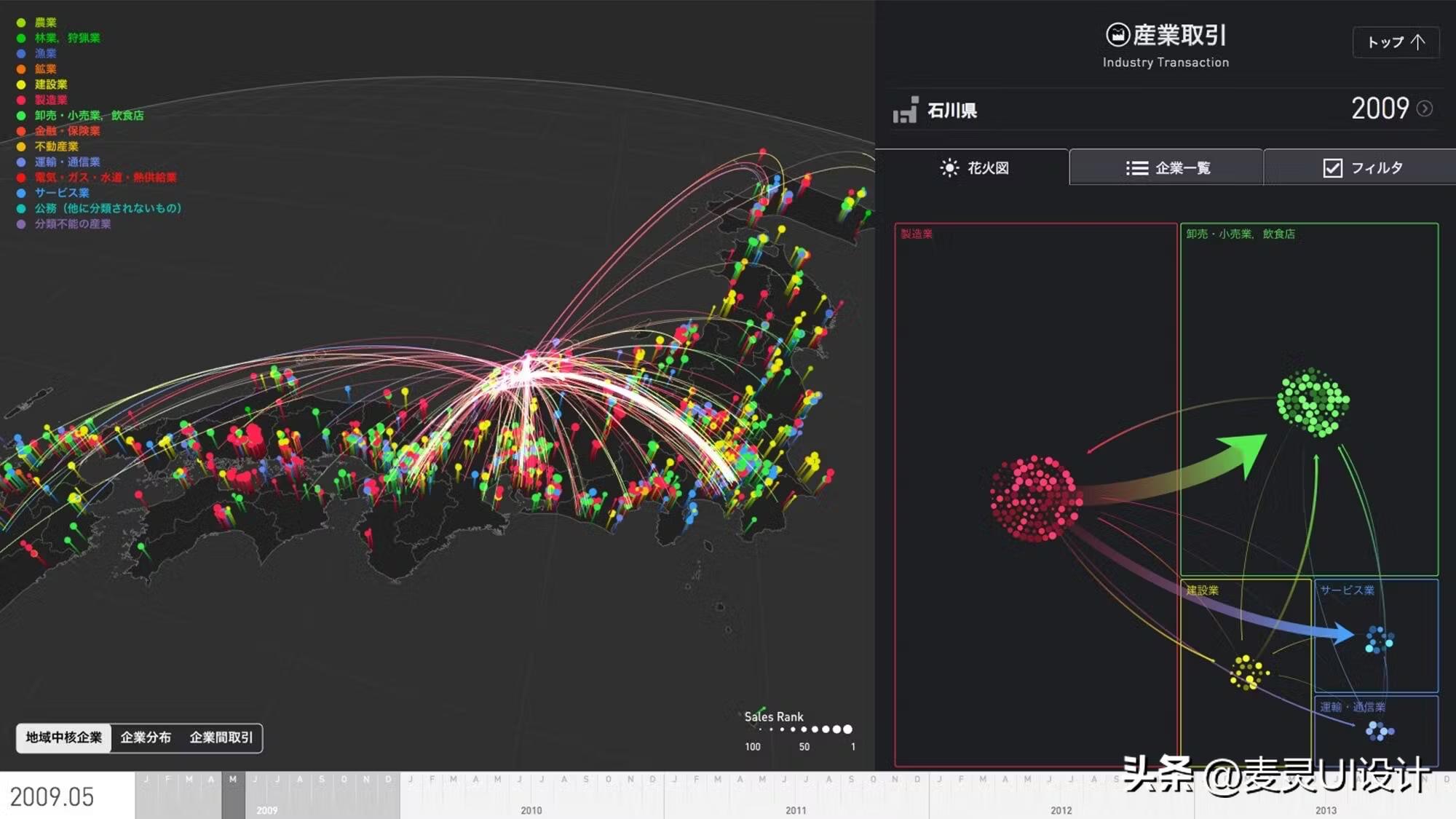Screen dimensions: 1456x819
Task: Click the circular arrow next to 2009
Action: coord(1425,108)
